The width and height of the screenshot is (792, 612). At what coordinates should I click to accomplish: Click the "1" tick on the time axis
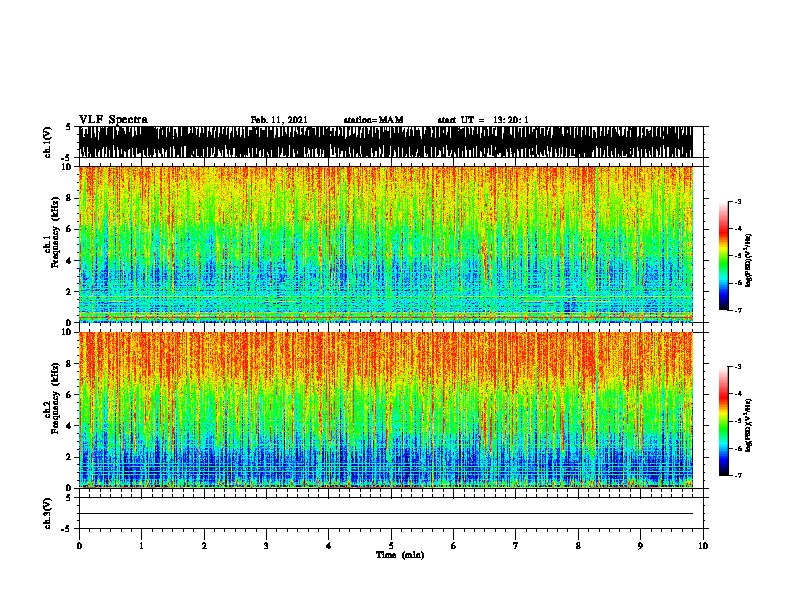tap(141, 546)
